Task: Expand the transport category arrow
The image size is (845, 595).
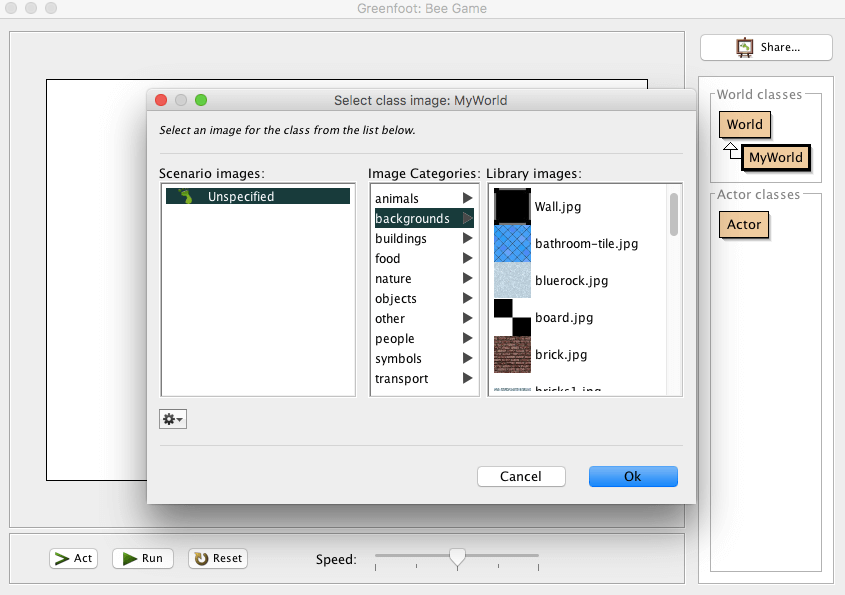Action: tap(466, 379)
